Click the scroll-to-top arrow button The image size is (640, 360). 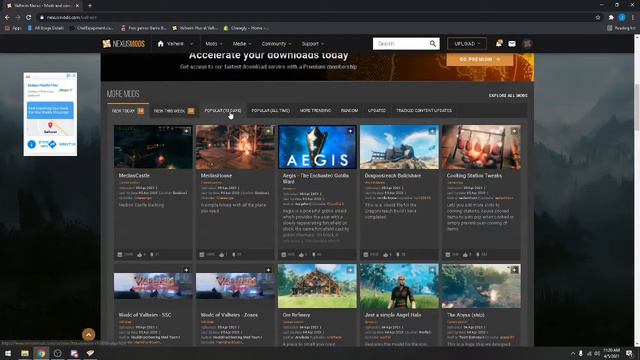pyautogui.click(x=89, y=335)
